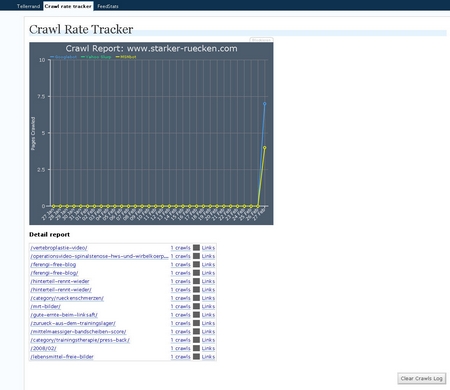The height and width of the screenshot is (390, 450).
Task: Open /ferengi-free-blog link without trailing slash
Action: click(x=53, y=264)
